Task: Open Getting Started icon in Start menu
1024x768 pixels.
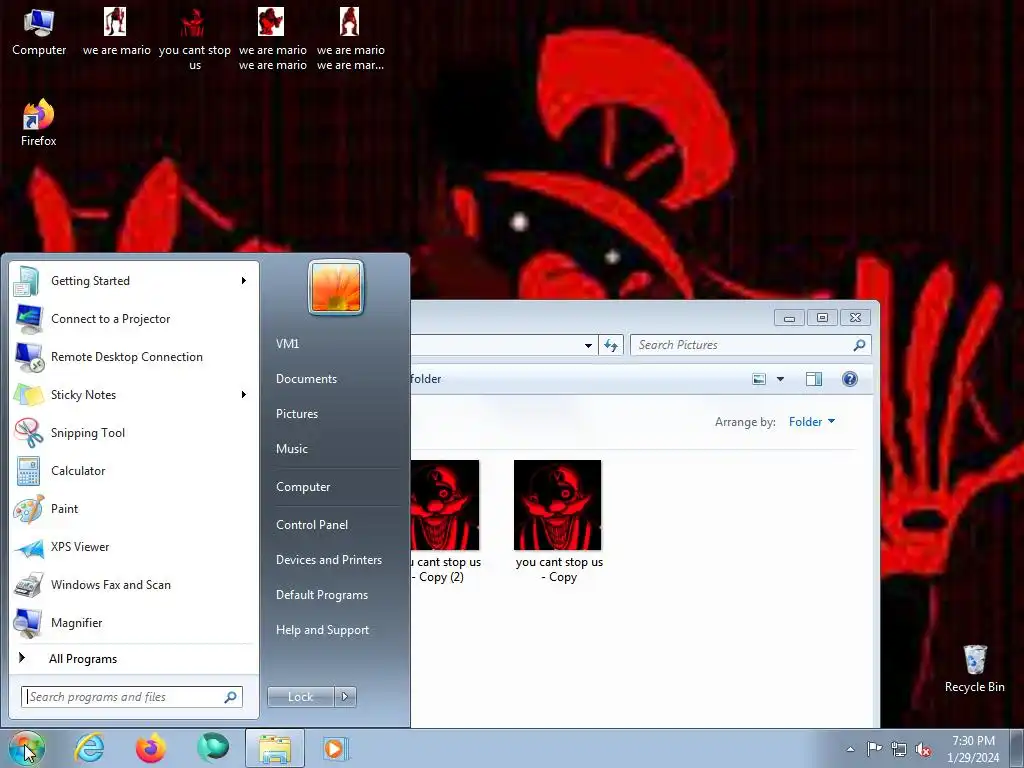Action: tap(27, 281)
